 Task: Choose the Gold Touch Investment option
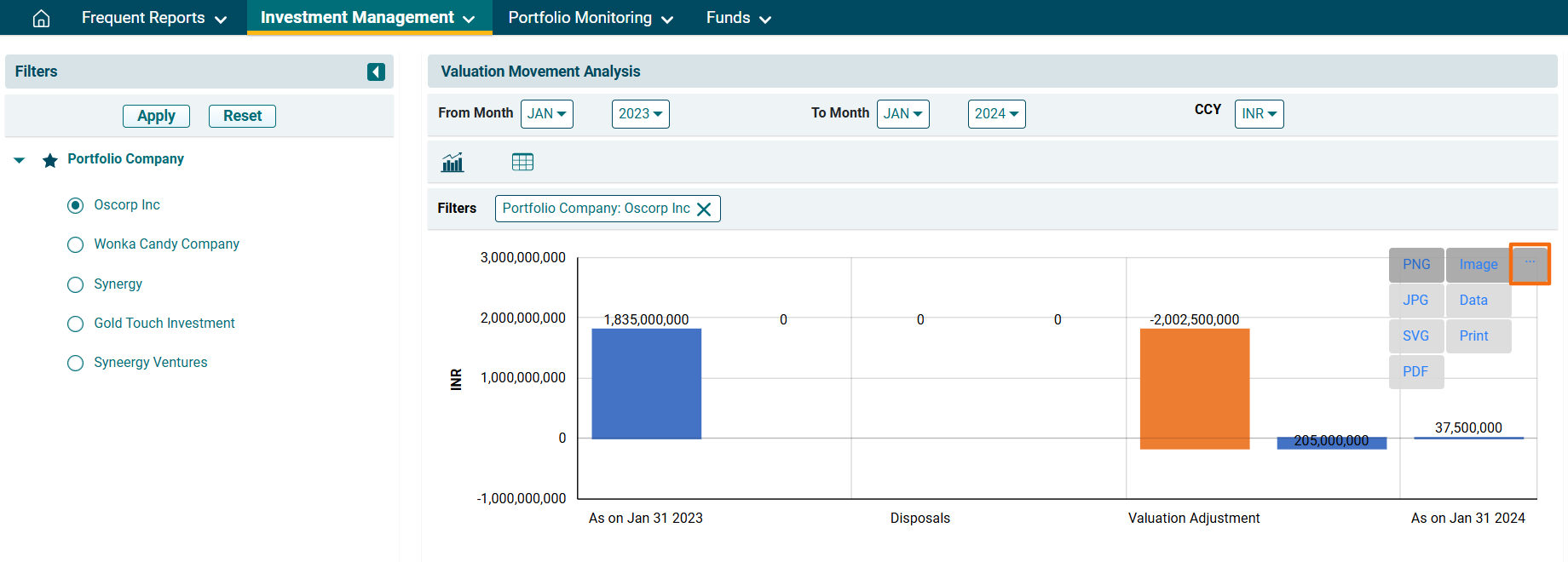coord(76,324)
